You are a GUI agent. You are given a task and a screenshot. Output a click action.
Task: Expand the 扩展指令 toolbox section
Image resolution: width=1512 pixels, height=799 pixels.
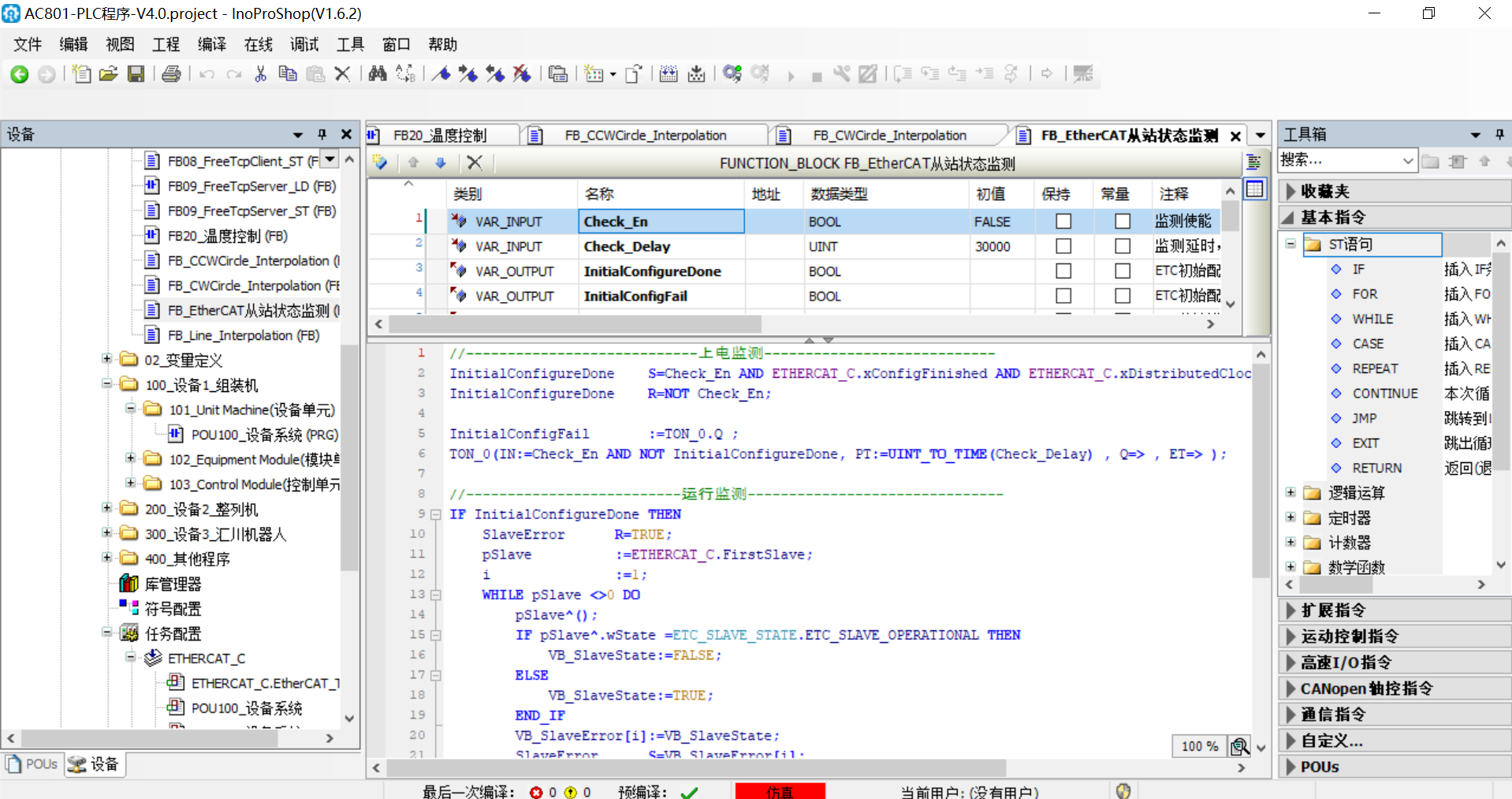1290,610
